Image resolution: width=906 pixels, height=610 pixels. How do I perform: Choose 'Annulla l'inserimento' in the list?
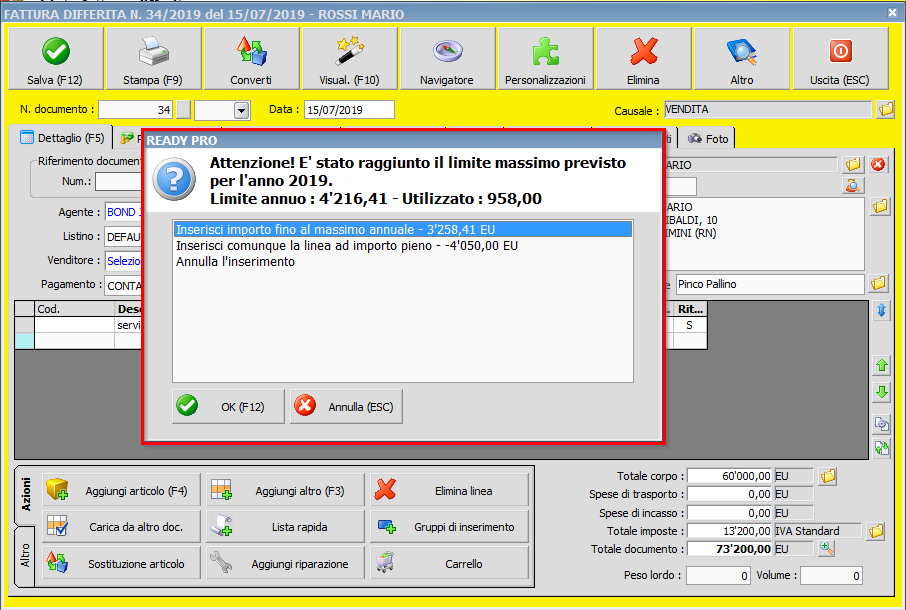[x=403, y=262]
